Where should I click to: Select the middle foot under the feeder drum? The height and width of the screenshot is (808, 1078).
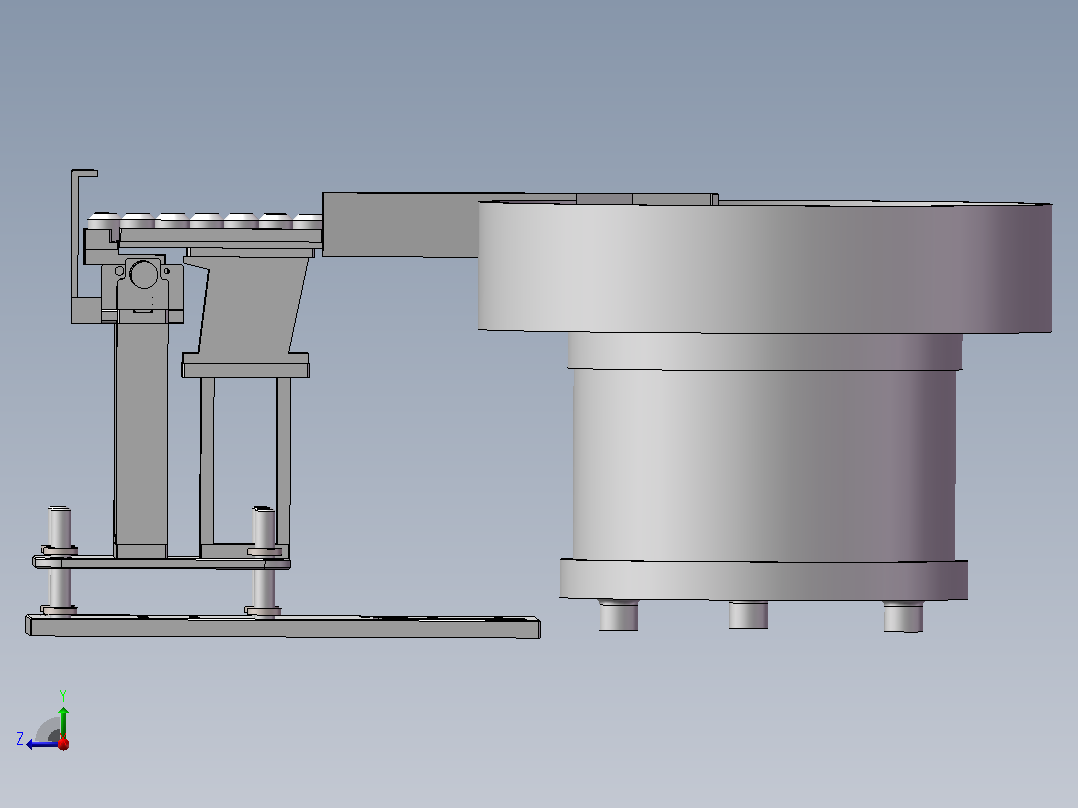point(748,614)
